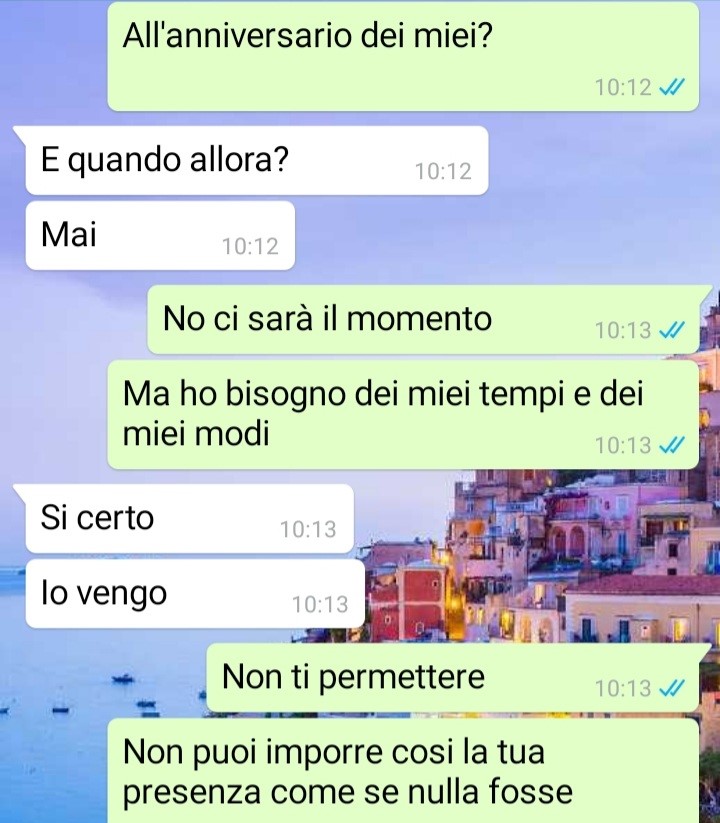Viewport: 720px width, 823px height.
Task: Tap the "All'anniversario dei miei?" sent bubble
Action: (x=403, y=56)
